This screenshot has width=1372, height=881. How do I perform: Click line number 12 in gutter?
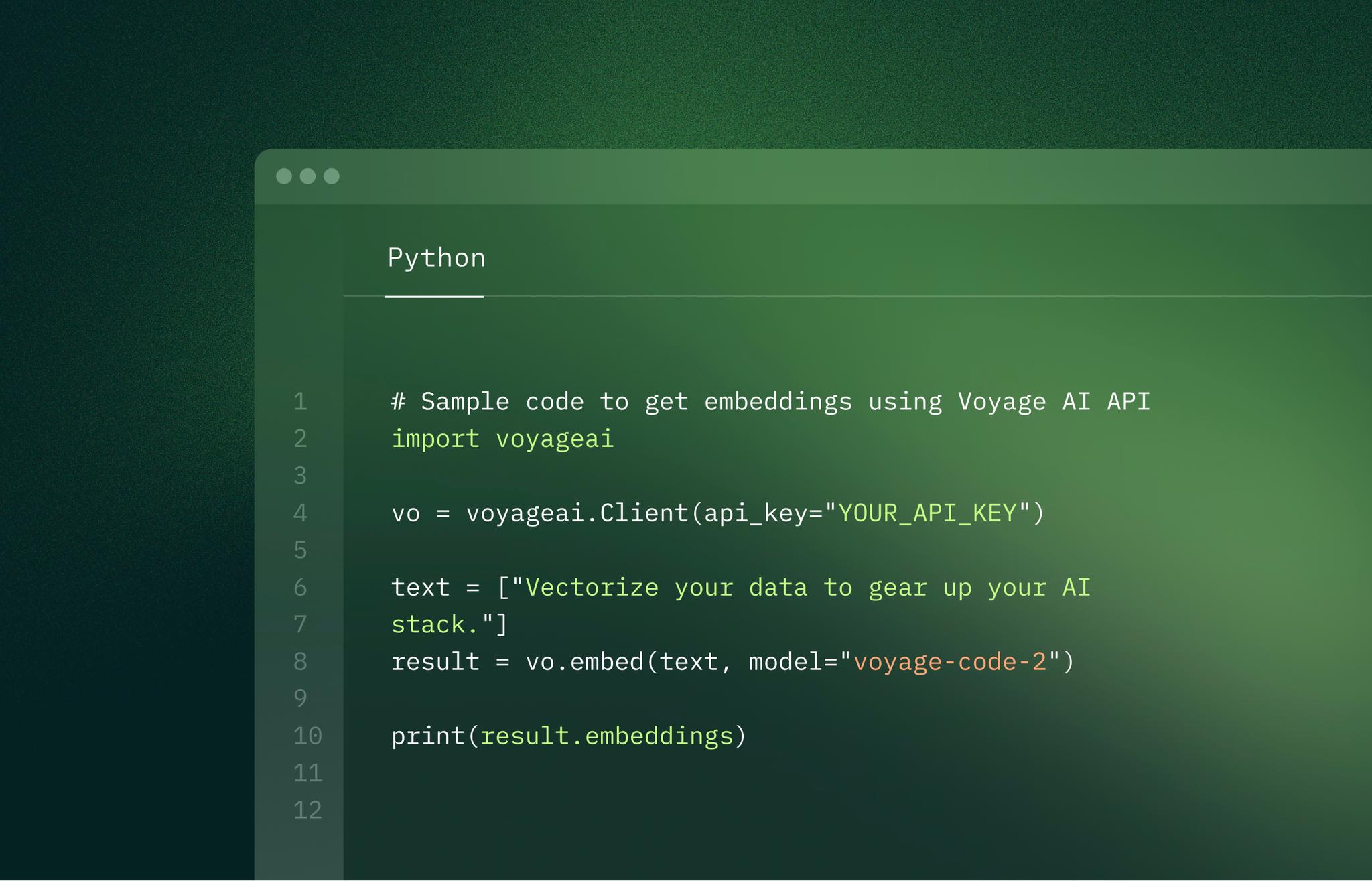point(307,811)
